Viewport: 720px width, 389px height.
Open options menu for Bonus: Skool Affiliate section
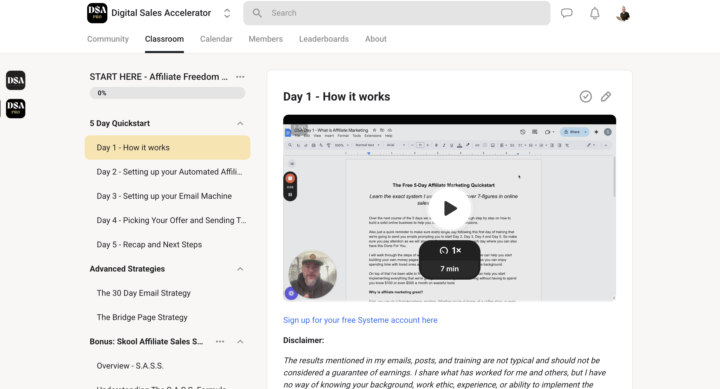click(220, 342)
